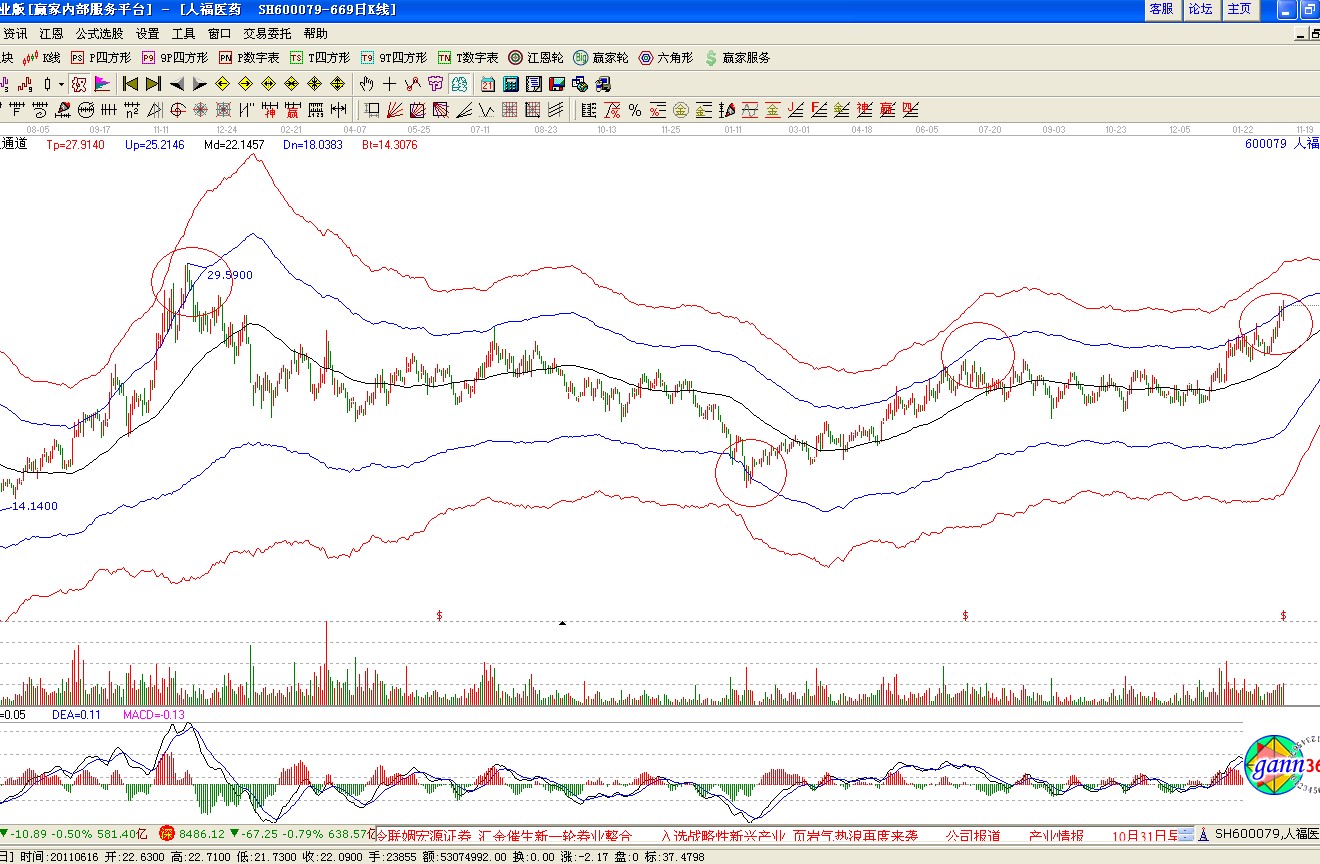Open the calculator icon in toolbar
This screenshot has width=1320, height=864.
coord(511,84)
